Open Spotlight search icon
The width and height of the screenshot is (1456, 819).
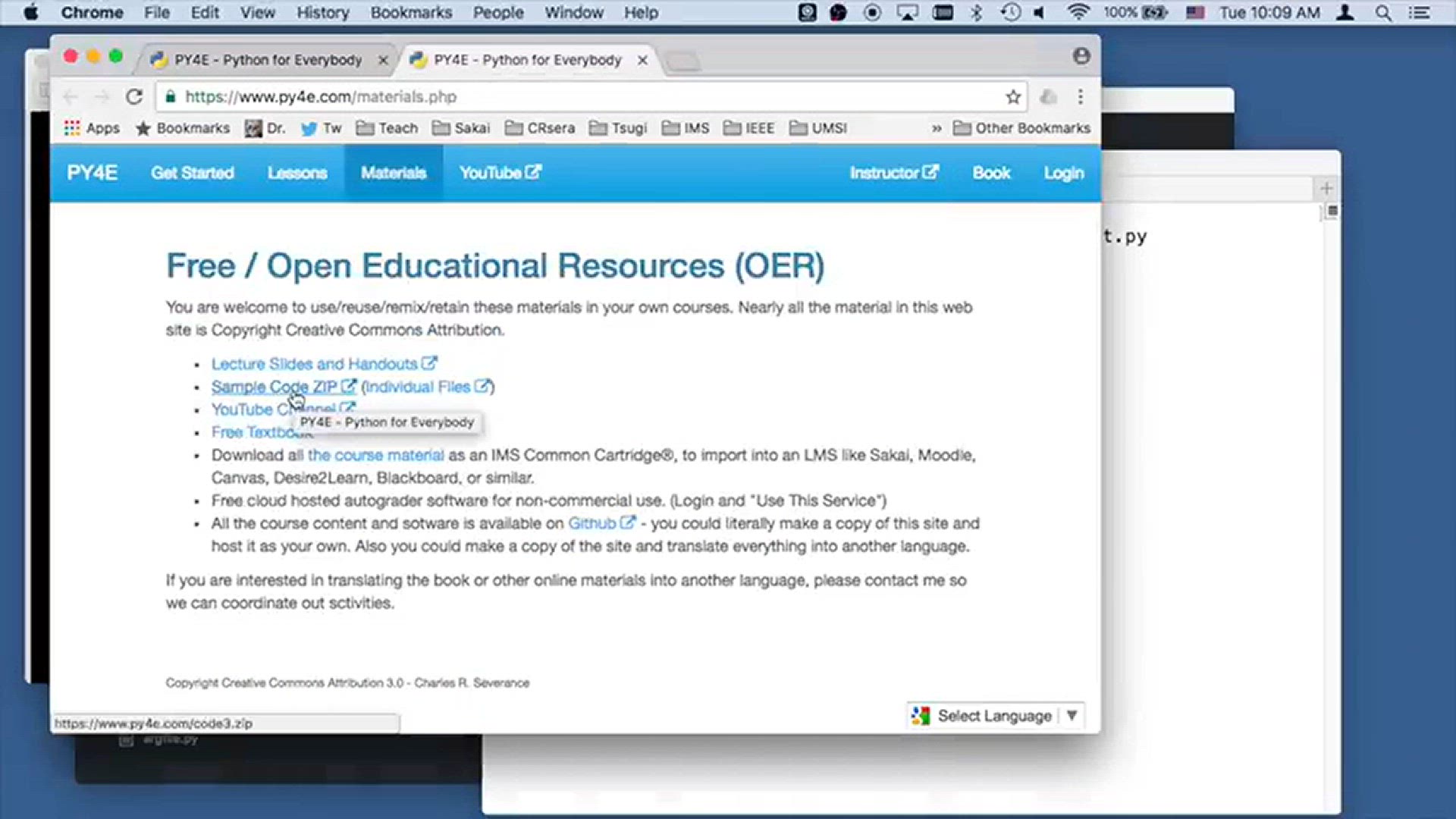point(1383,13)
